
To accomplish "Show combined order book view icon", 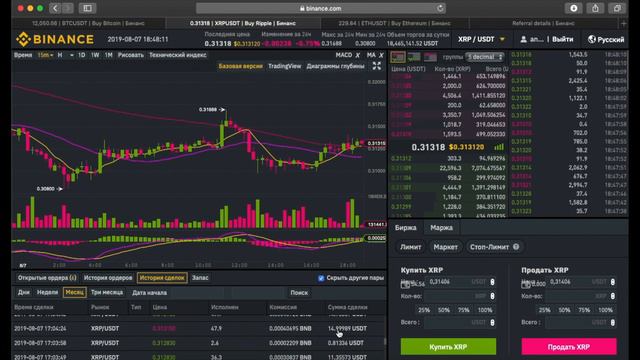I will click(398, 57).
